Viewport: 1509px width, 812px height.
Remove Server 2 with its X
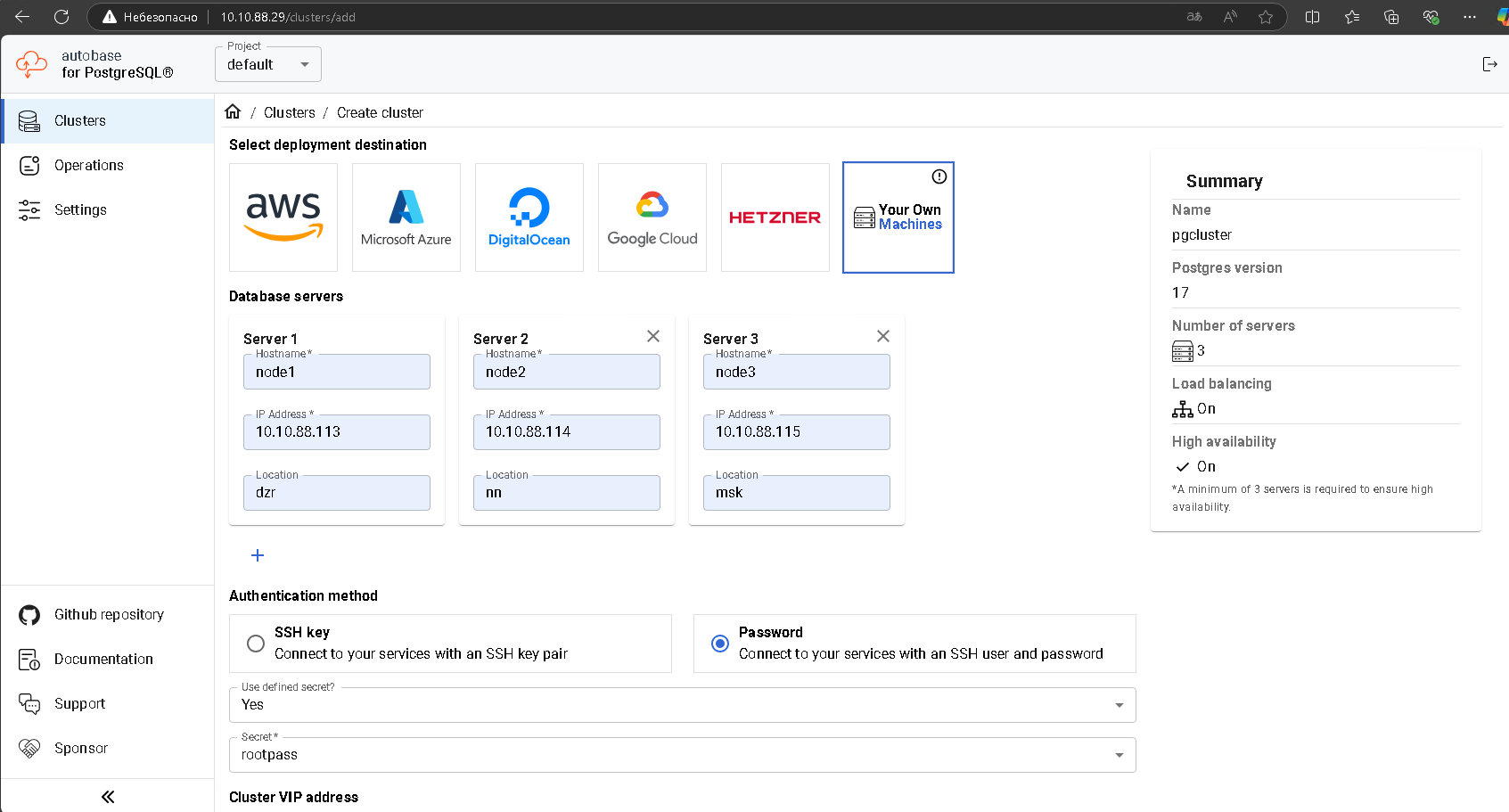click(x=653, y=336)
